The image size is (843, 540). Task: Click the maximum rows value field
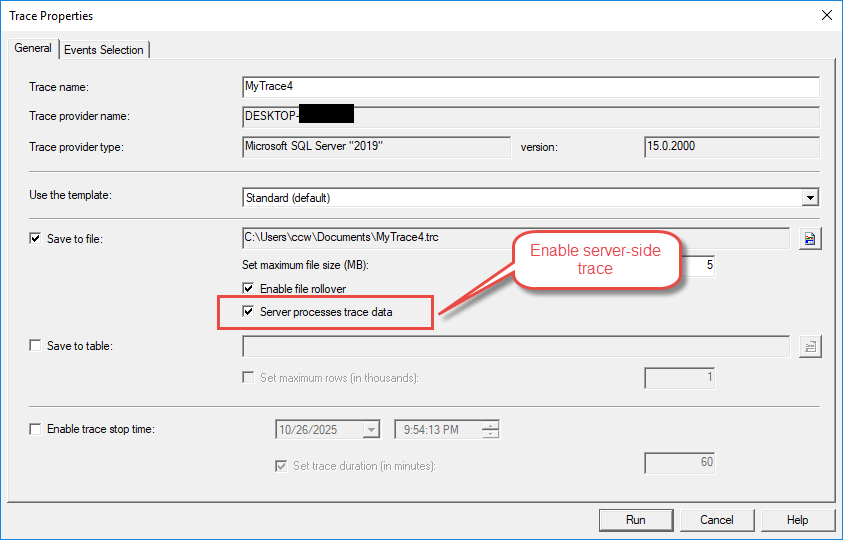point(680,378)
